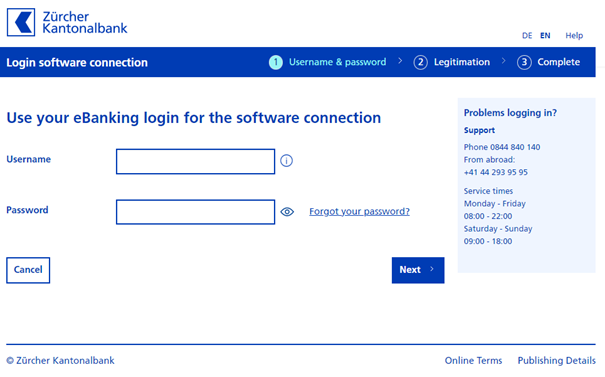Switch language to DE
The height and width of the screenshot is (377, 605).
527,36
